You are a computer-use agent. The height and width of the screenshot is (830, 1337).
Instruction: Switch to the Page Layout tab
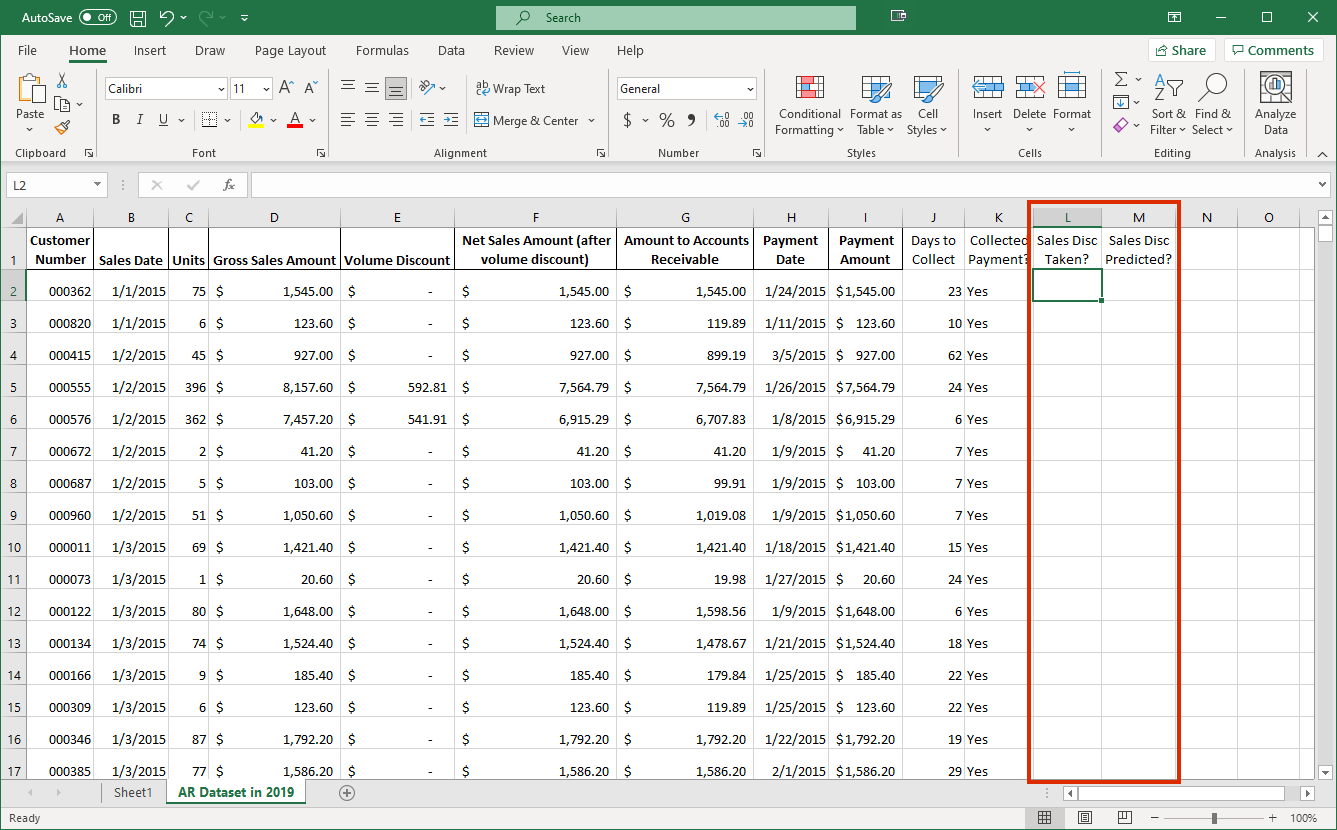(290, 50)
